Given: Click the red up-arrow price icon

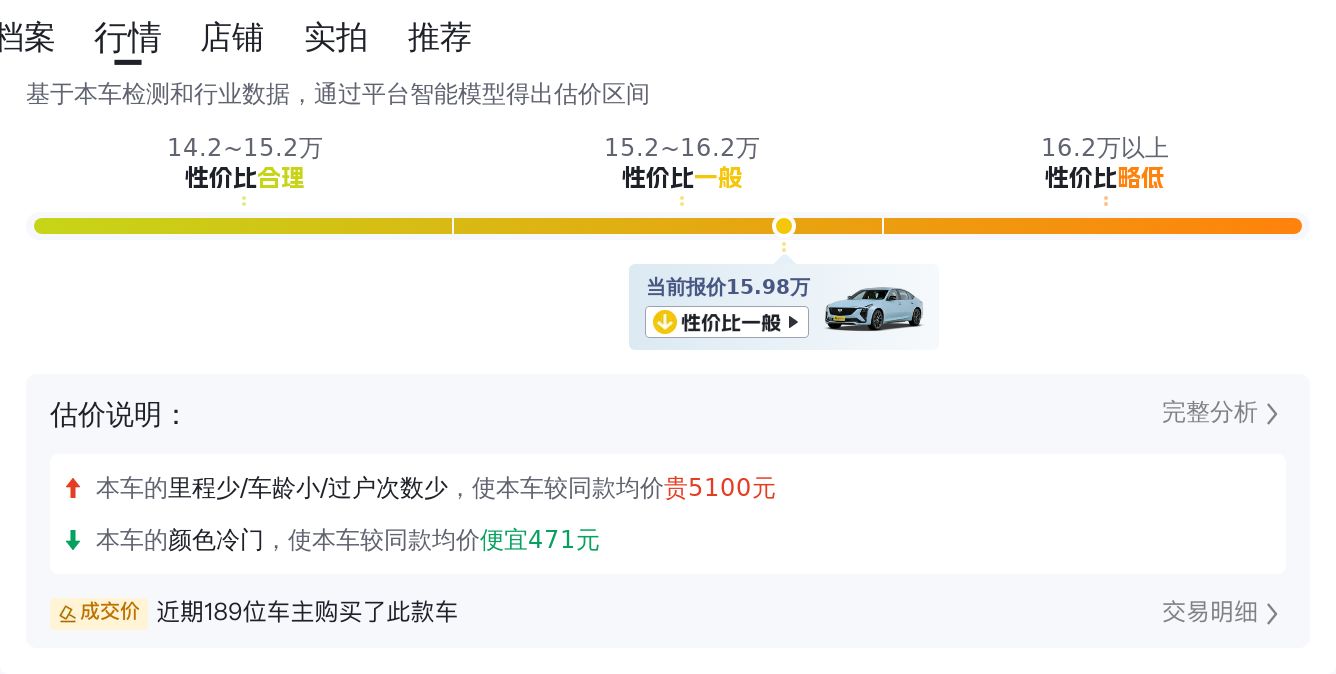Looking at the screenshot, I should (72, 488).
